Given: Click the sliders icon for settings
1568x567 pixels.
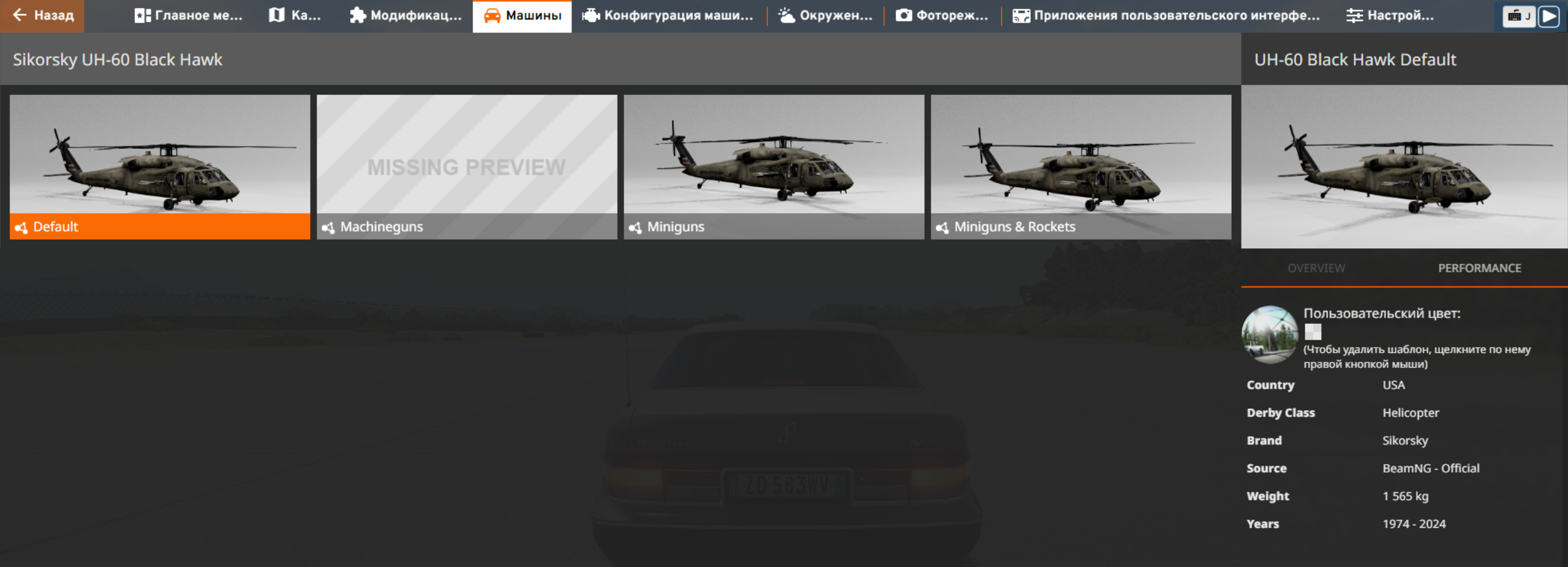Looking at the screenshot, I should click(1354, 15).
